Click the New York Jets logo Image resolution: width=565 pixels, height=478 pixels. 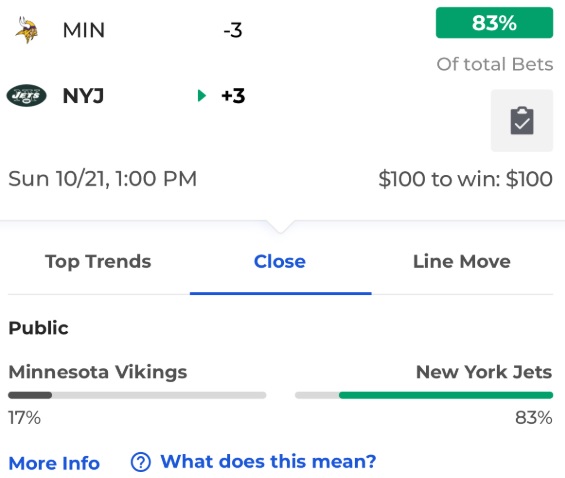[x=26, y=95]
